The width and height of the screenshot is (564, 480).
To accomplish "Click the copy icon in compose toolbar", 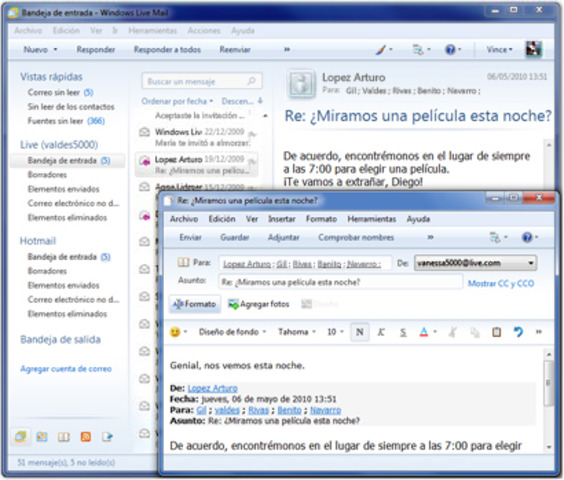I will tap(475, 332).
